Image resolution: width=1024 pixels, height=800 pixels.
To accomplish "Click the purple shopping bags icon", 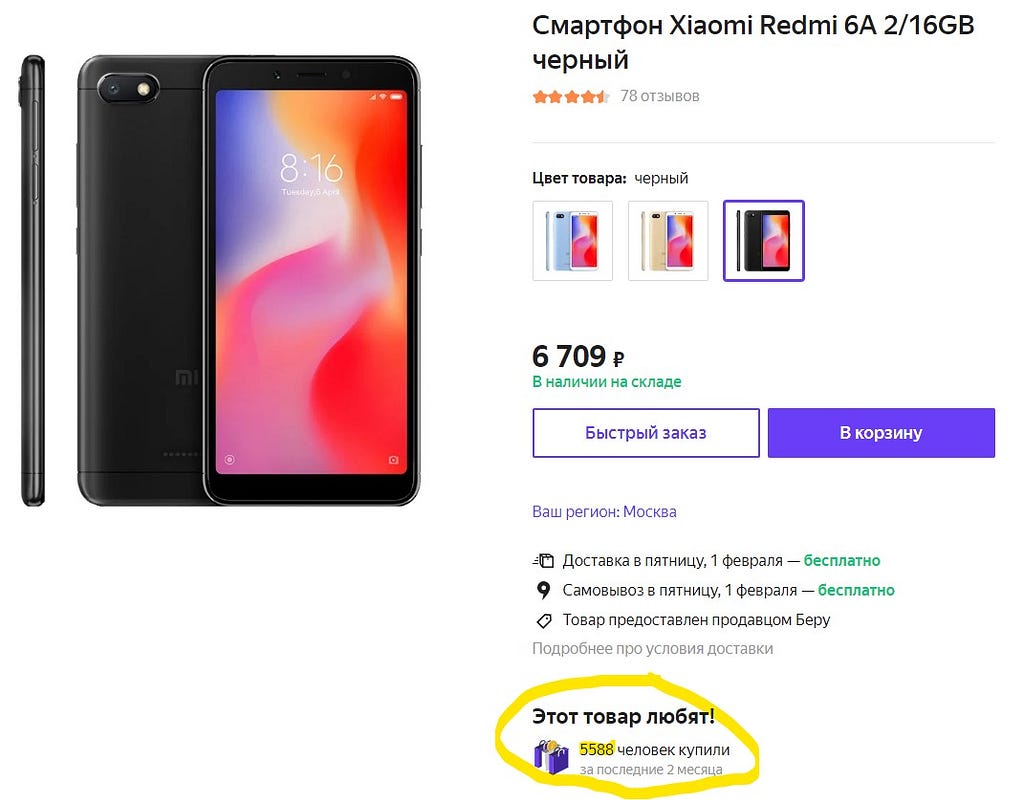I will click(552, 756).
